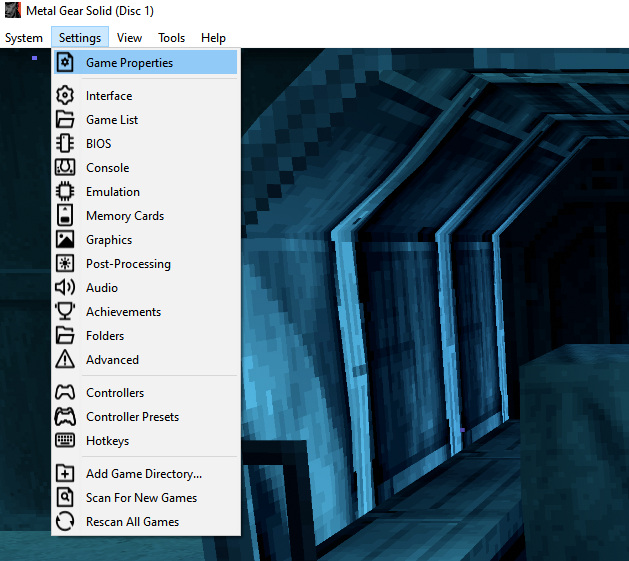Click the Advanced warning triangle icon
This screenshot has height=561, width=629.
click(65, 360)
